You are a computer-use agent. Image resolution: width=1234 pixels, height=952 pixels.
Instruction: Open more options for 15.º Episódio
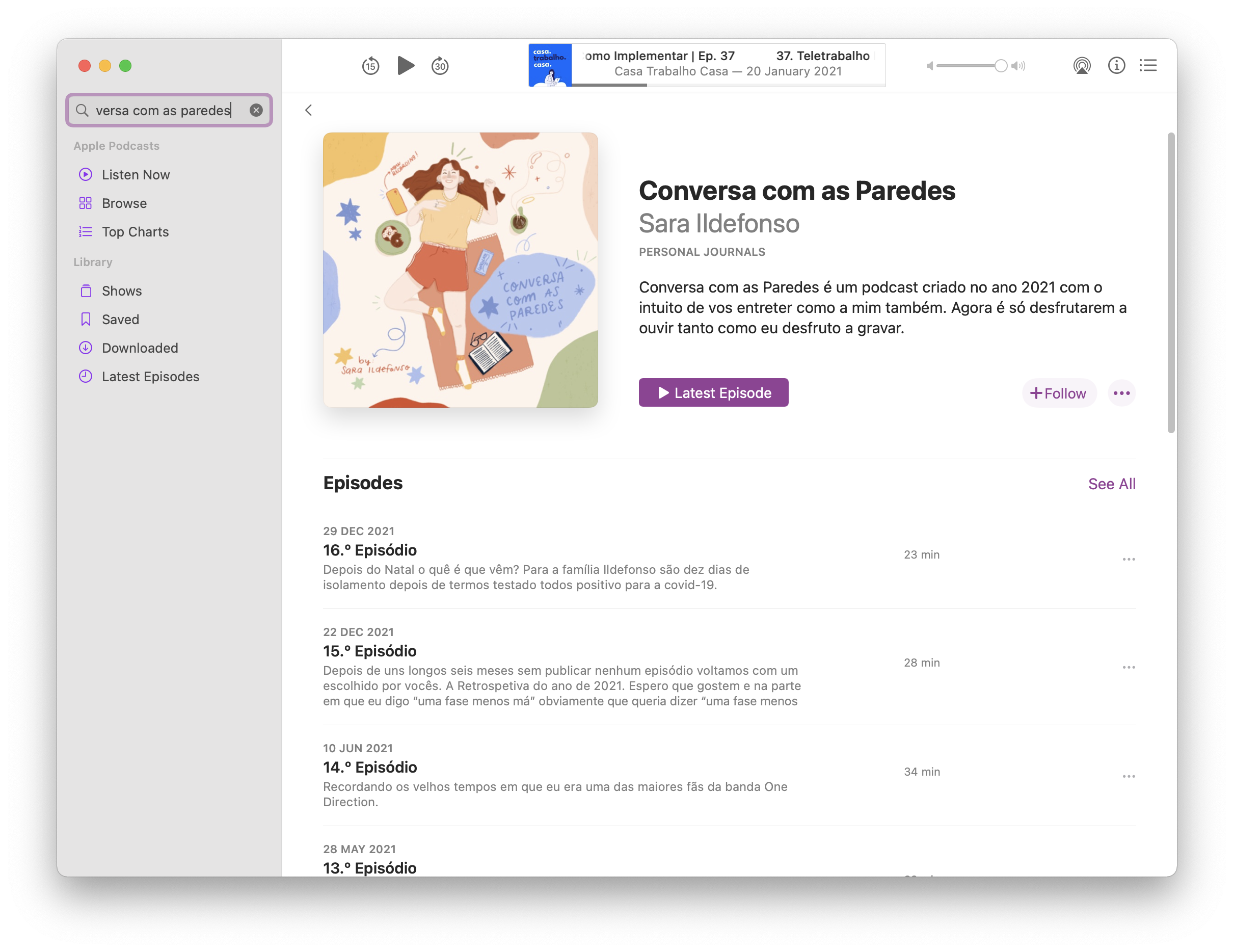click(1129, 667)
